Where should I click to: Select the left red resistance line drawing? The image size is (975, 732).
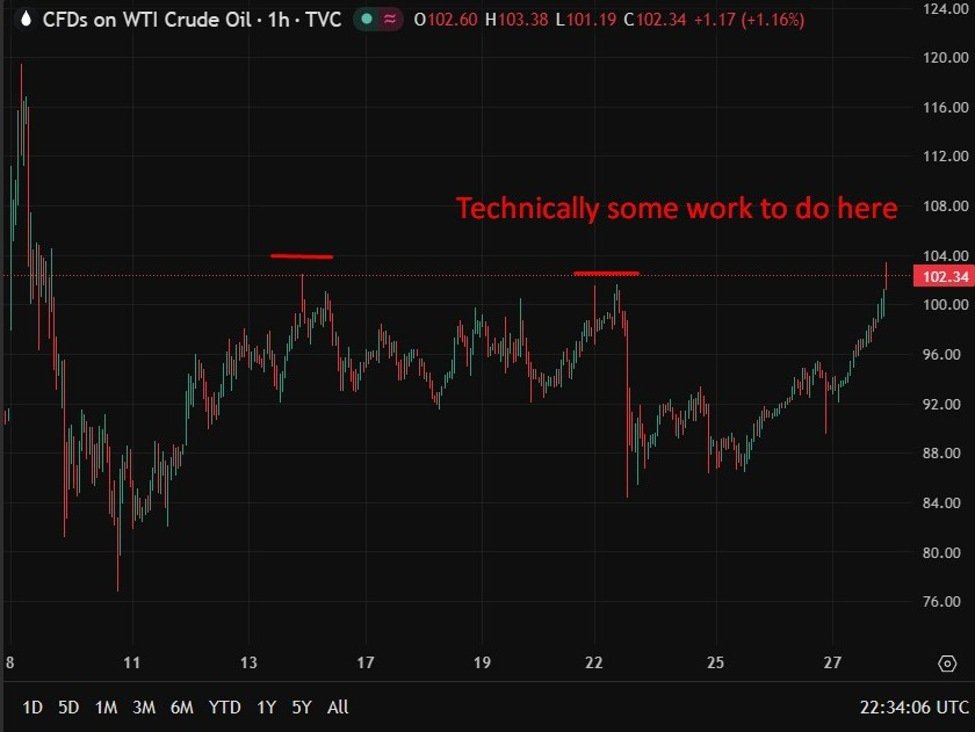coord(301,256)
